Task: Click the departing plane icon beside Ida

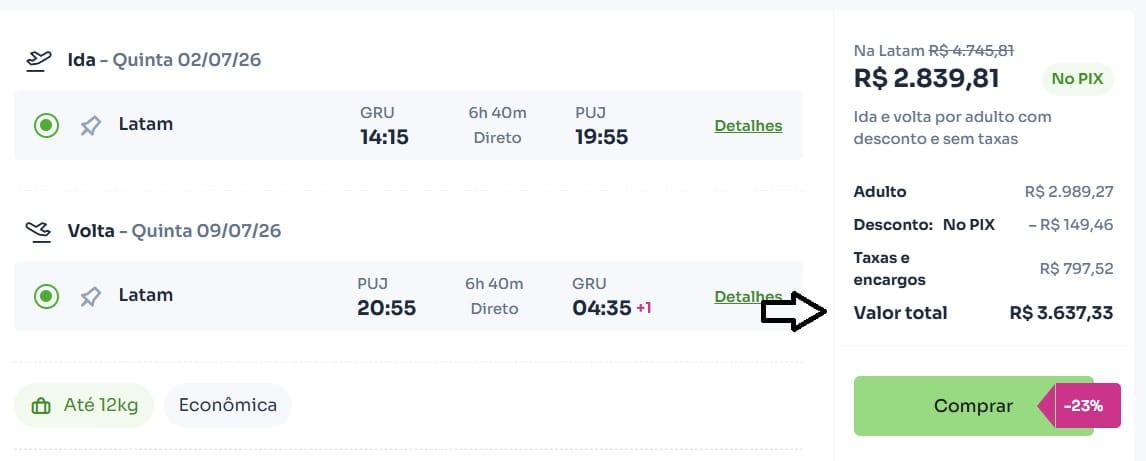Action: point(38,60)
